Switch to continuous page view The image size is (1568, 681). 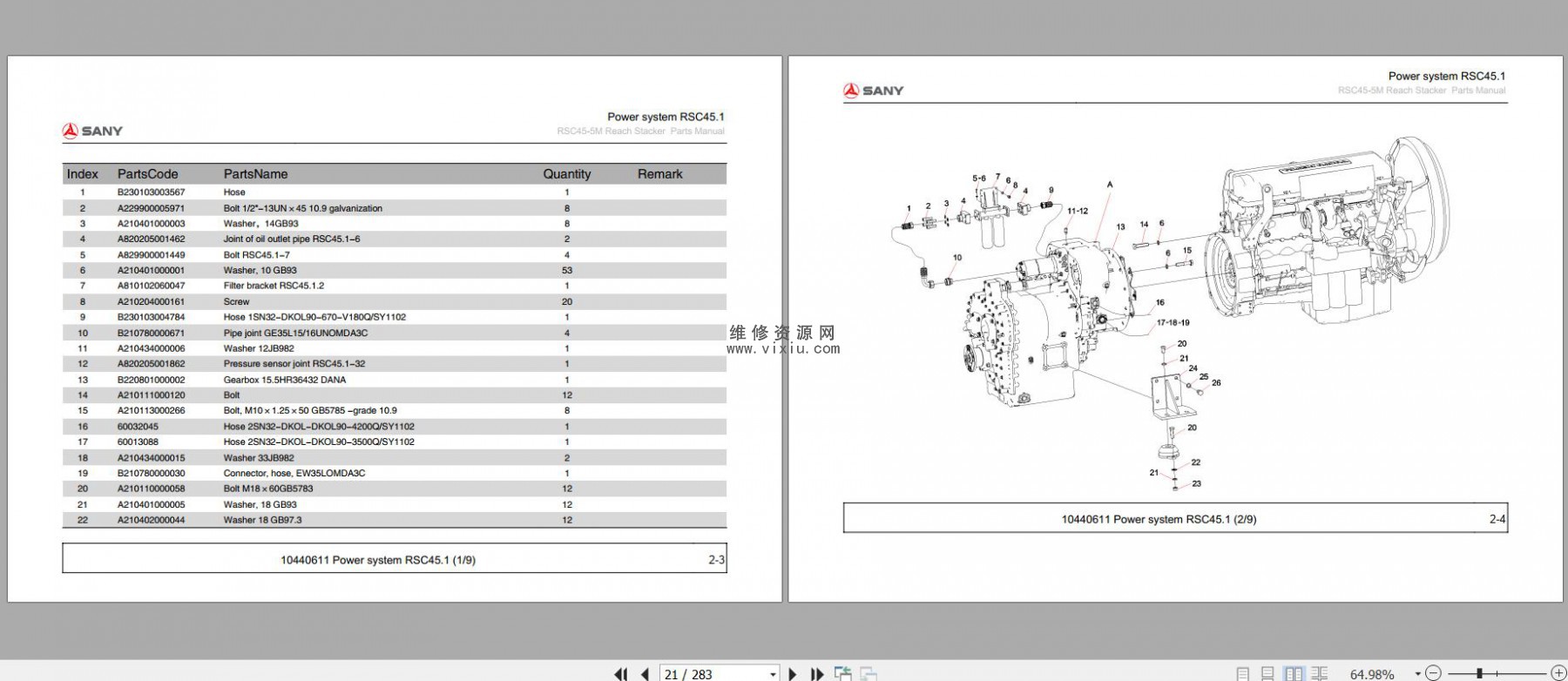click(1268, 674)
